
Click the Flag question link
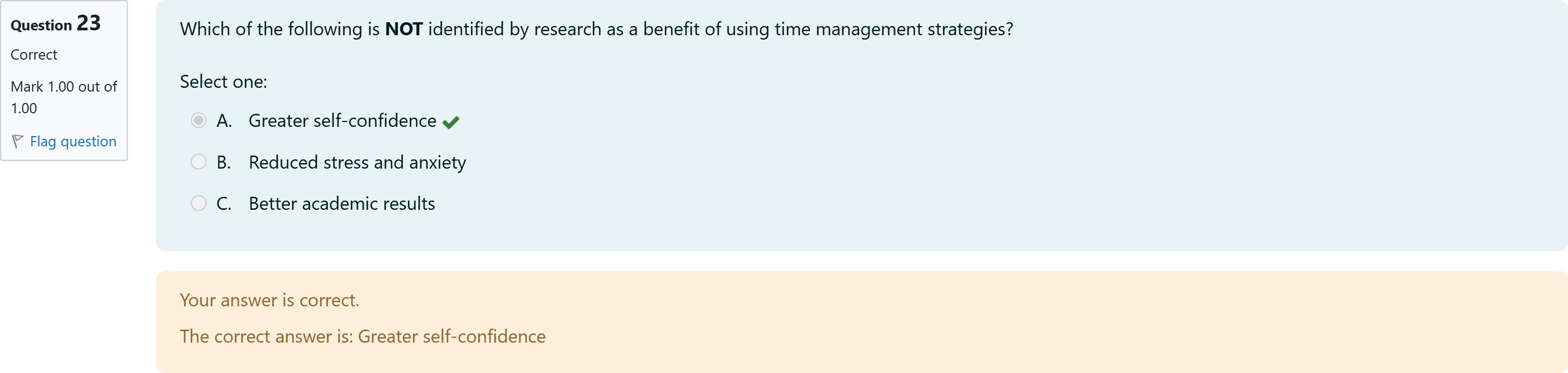pyautogui.click(x=73, y=142)
